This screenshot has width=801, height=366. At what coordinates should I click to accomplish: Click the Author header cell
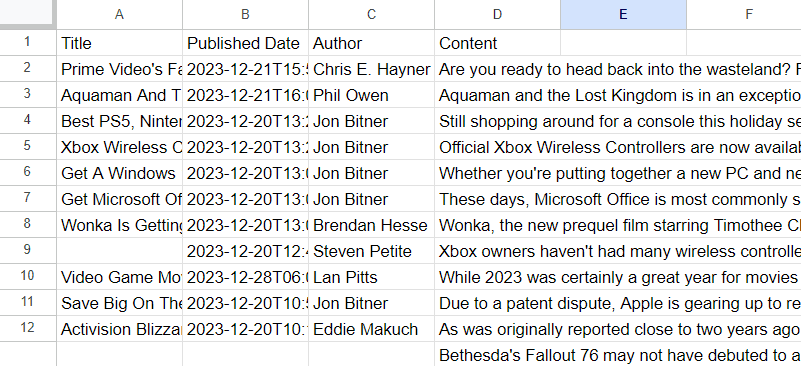tap(371, 43)
